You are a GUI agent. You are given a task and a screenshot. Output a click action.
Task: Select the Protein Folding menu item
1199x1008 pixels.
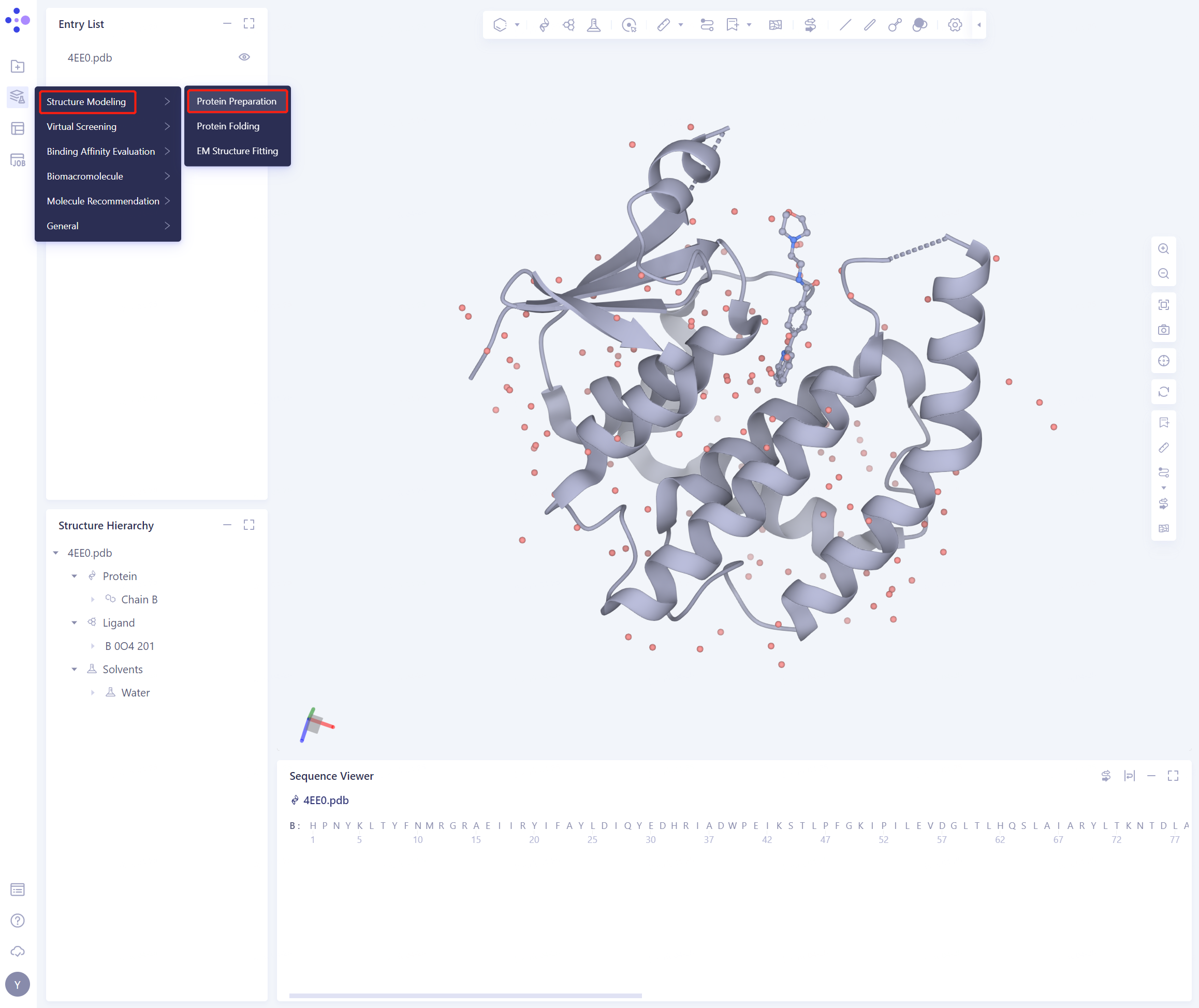[x=228, y=126]
